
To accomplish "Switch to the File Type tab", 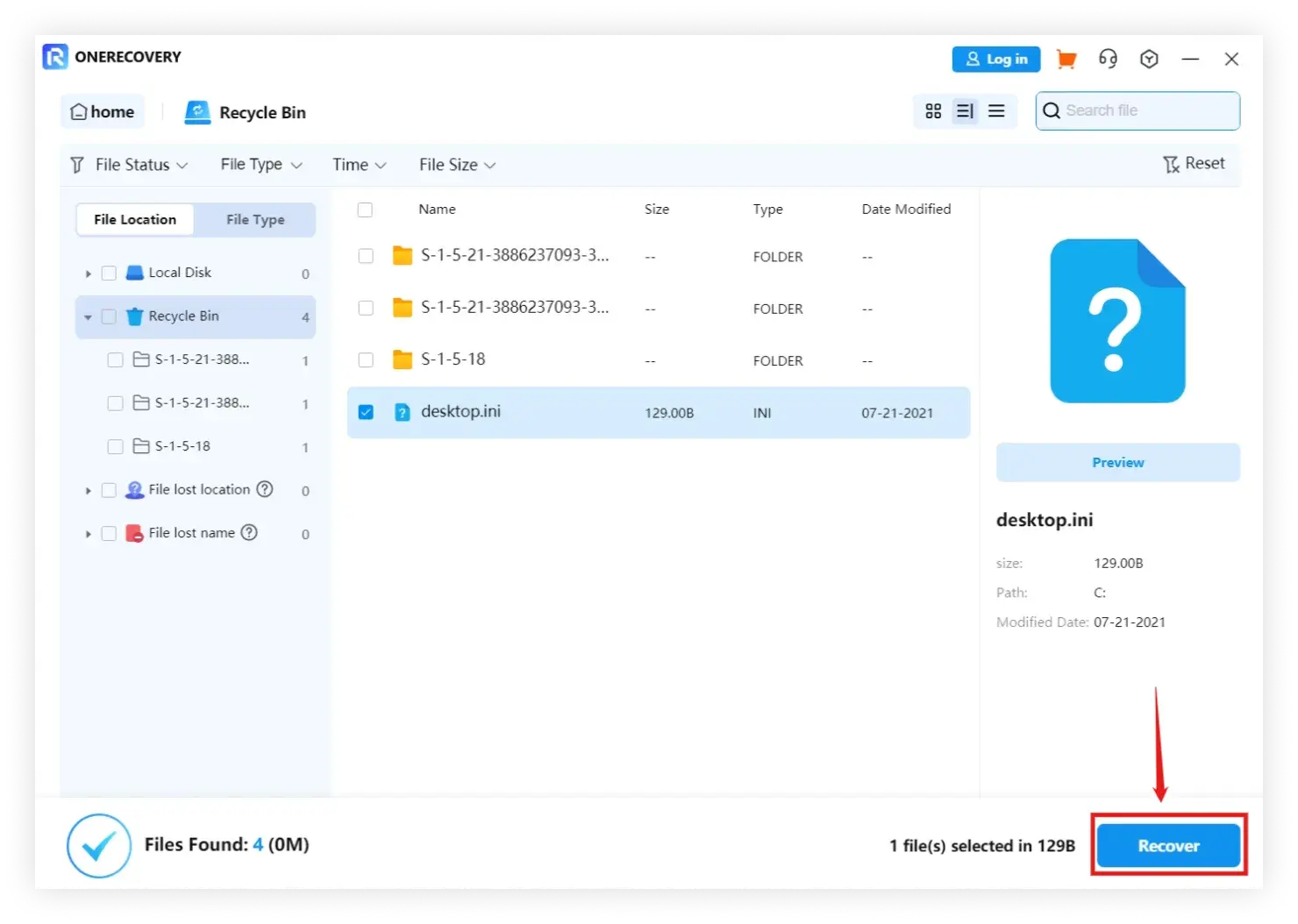I will (255, 220).
